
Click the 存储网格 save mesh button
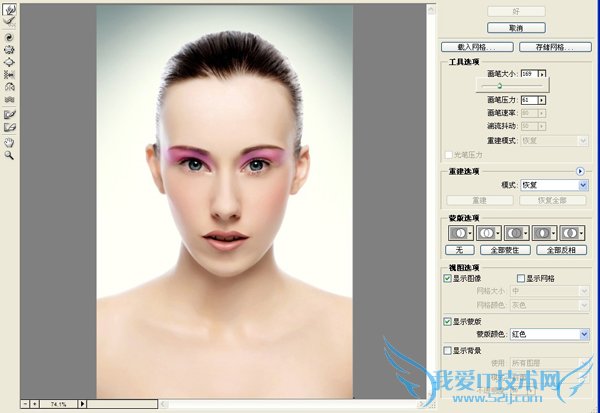tap(555, 47)
